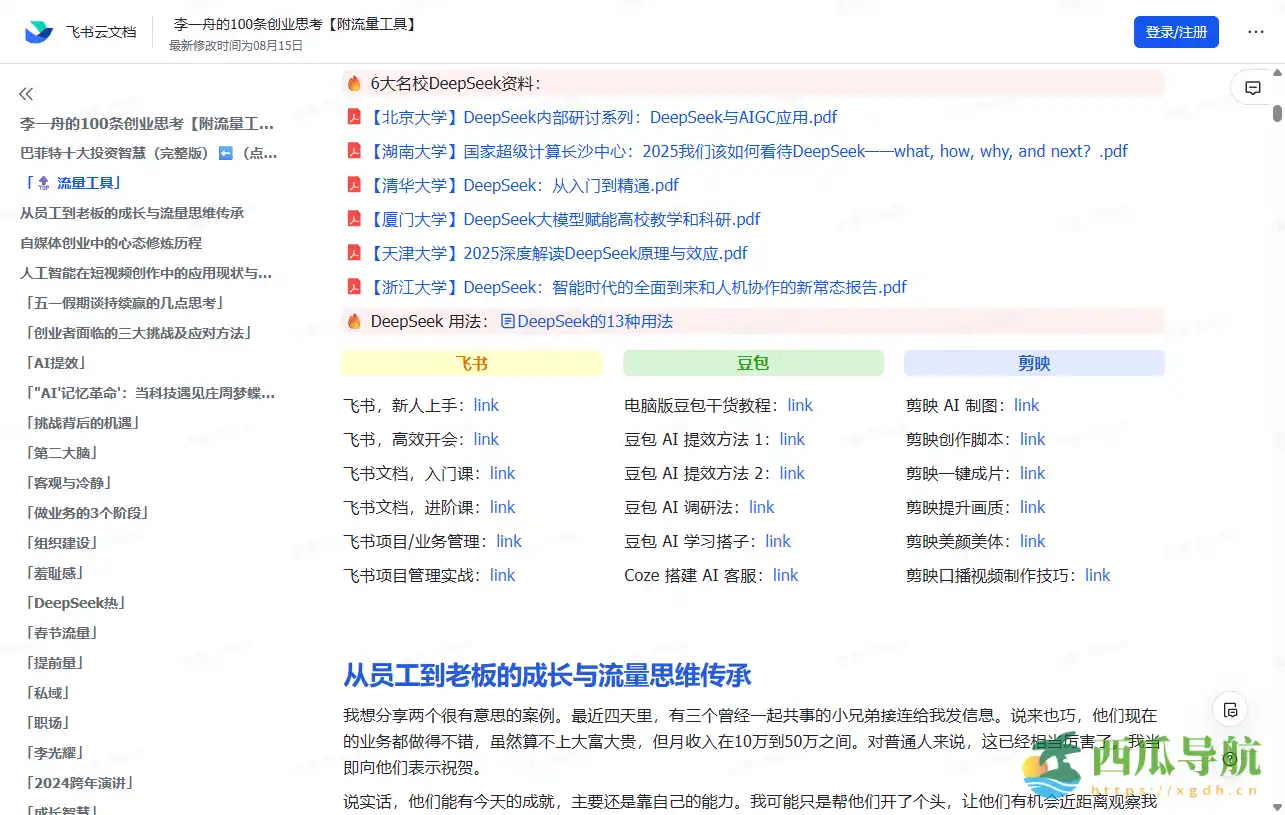
Task: Click the Feishu Docs bird logo
Action: tap(39, 32)
